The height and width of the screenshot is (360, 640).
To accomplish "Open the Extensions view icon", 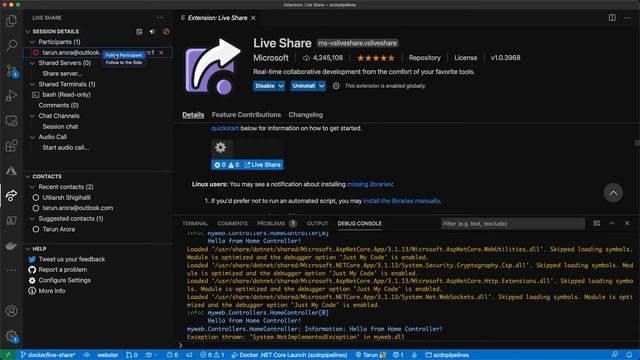I will pyautogui.click(x=11, y=146).
